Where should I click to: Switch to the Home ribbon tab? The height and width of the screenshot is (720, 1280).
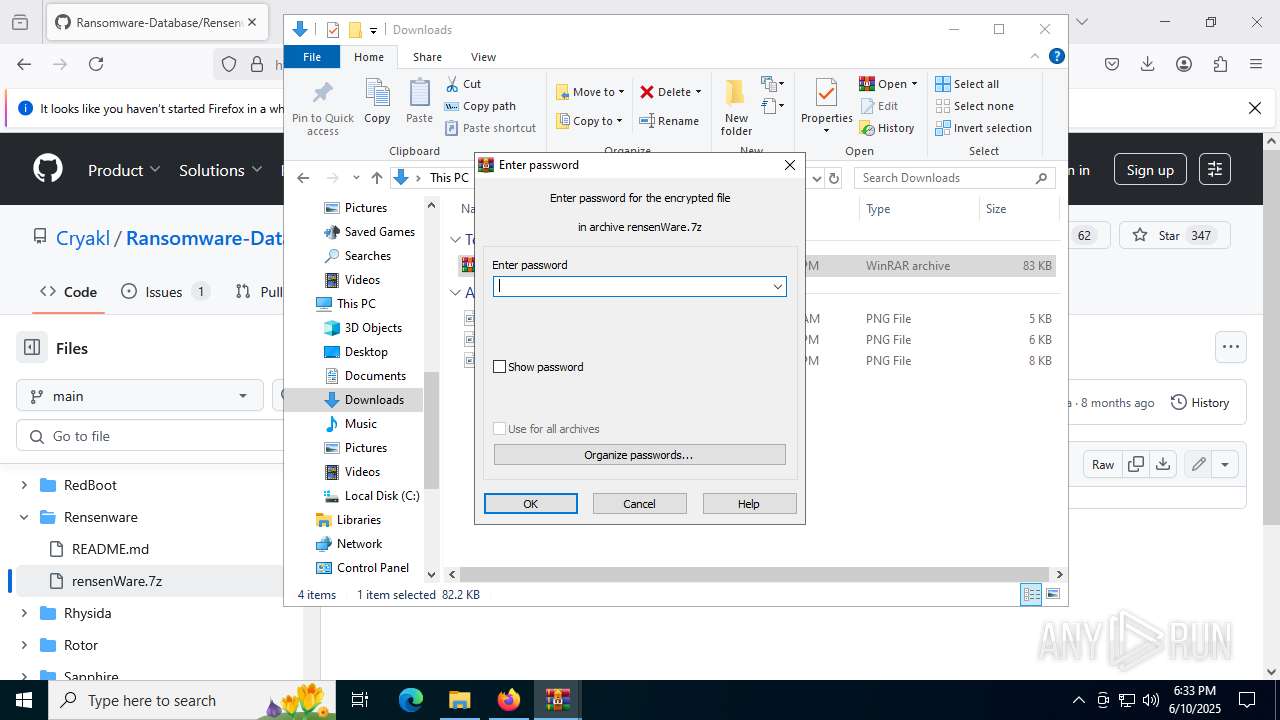[x=368, y=57]
